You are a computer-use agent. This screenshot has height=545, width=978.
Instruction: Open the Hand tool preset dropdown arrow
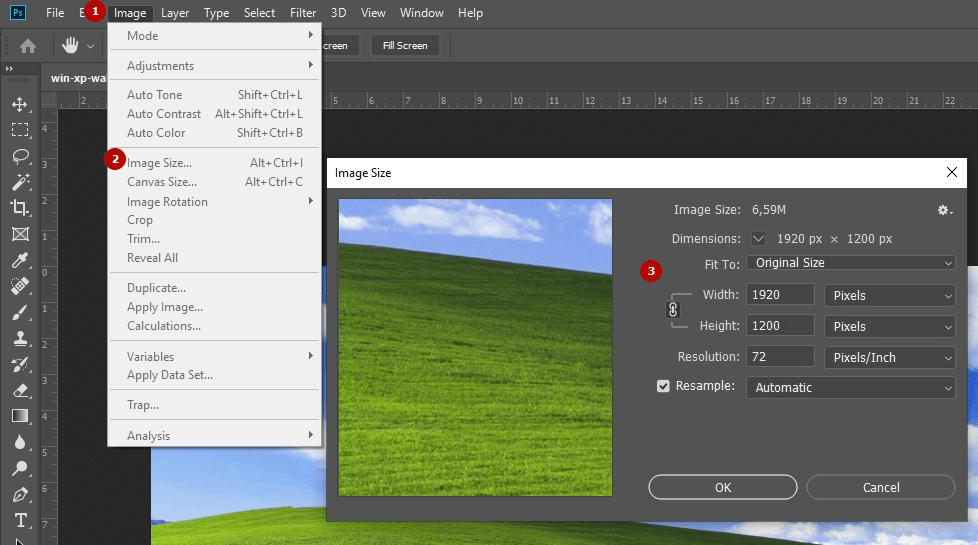click(x=90, y=46)
